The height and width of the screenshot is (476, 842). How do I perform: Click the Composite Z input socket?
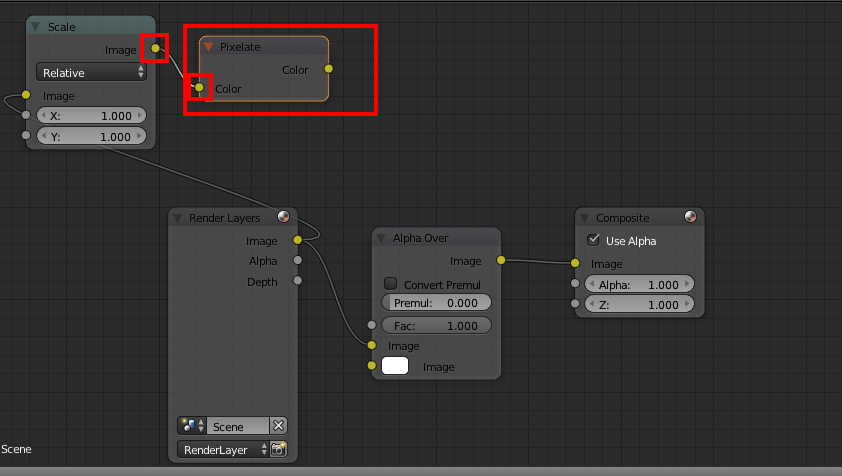(575, 304)
